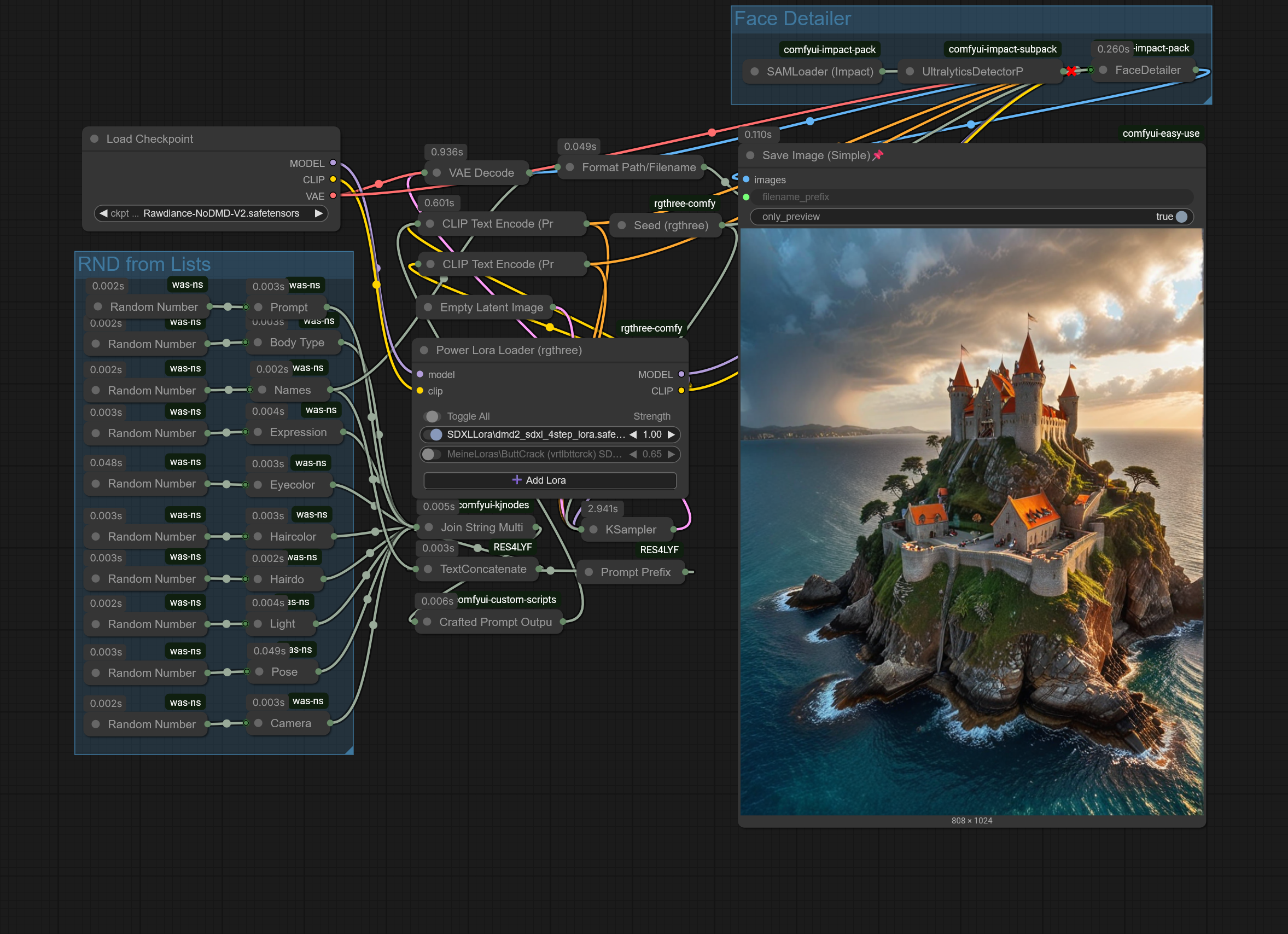Collapse dot on Load Checkpoint node title
This screenshot has height=934, width=1288.
point(95,138)
